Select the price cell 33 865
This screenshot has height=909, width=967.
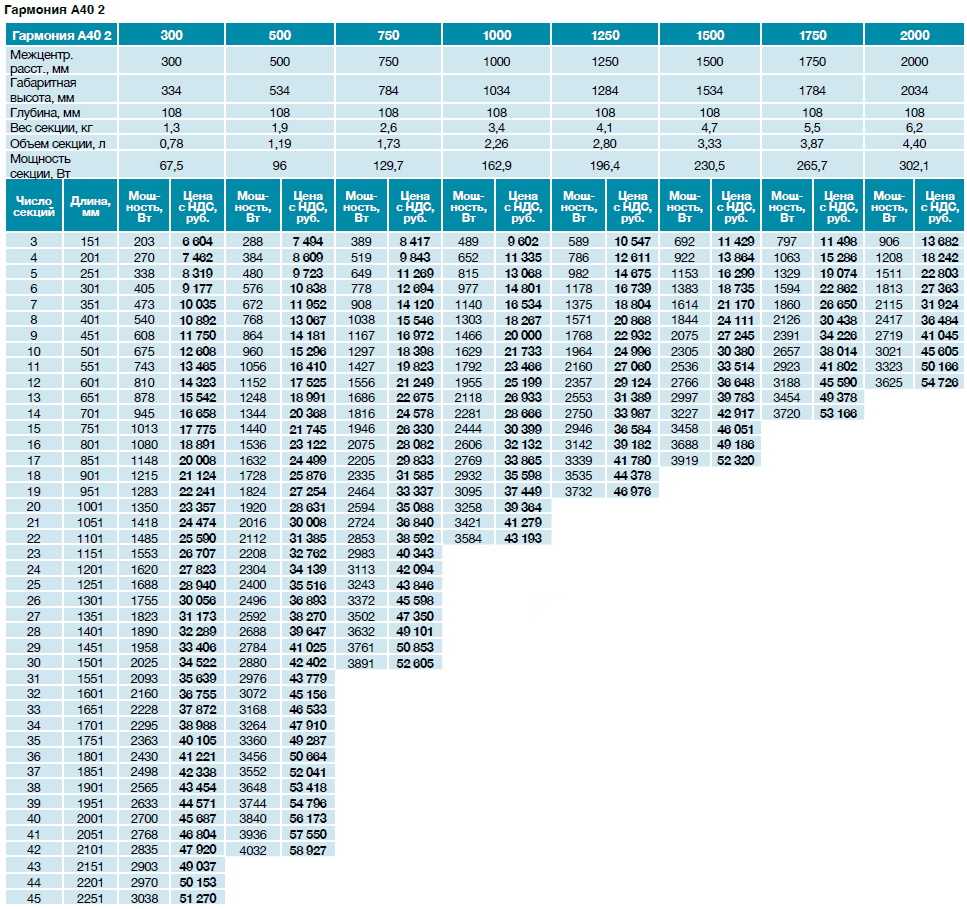(523, 461)
